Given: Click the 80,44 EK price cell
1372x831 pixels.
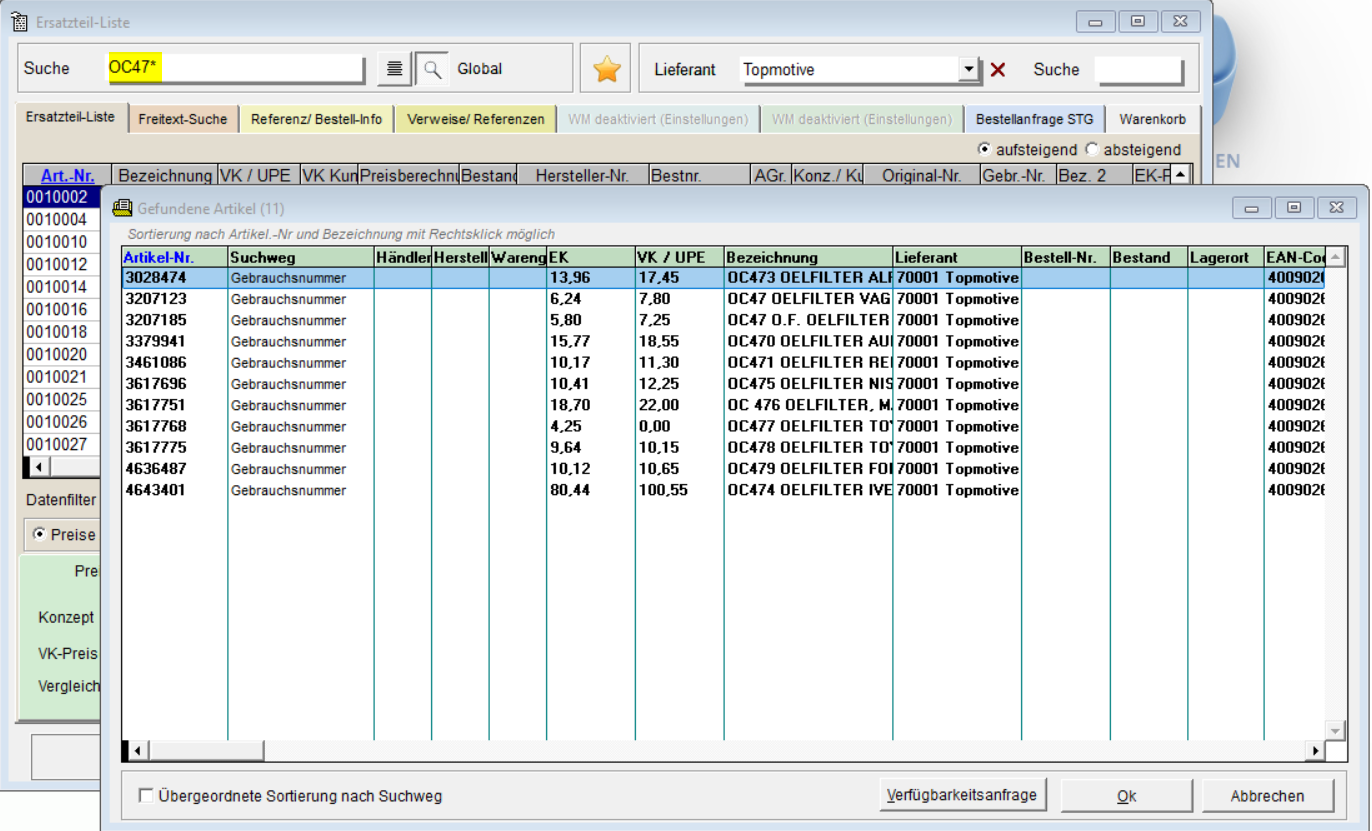Looking at the screenshot, I should 591,490.
